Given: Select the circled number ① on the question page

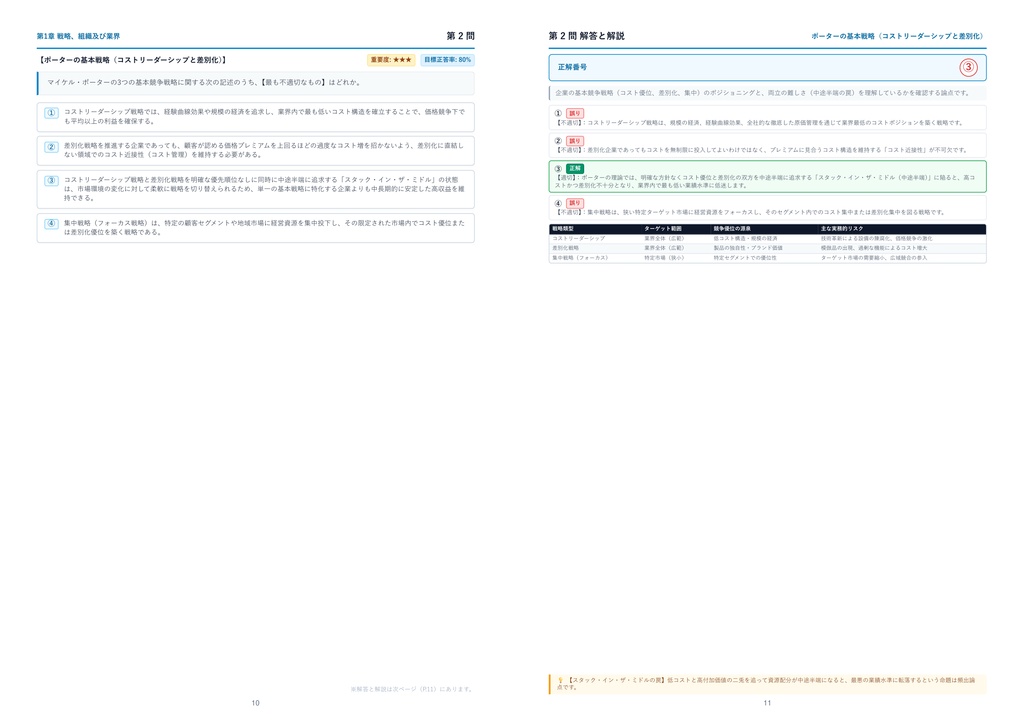Looking at the screenshot, I should click(x=51, y=112).
